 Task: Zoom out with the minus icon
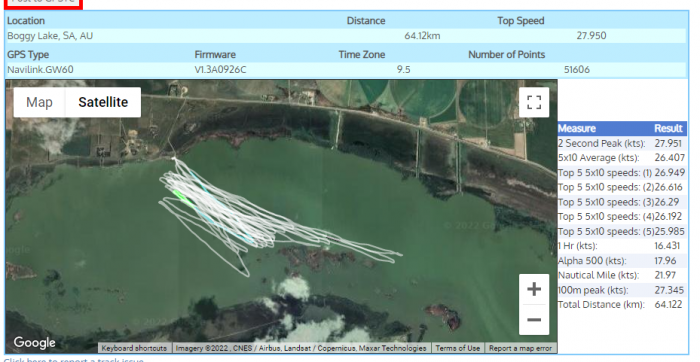pos(534,320)
